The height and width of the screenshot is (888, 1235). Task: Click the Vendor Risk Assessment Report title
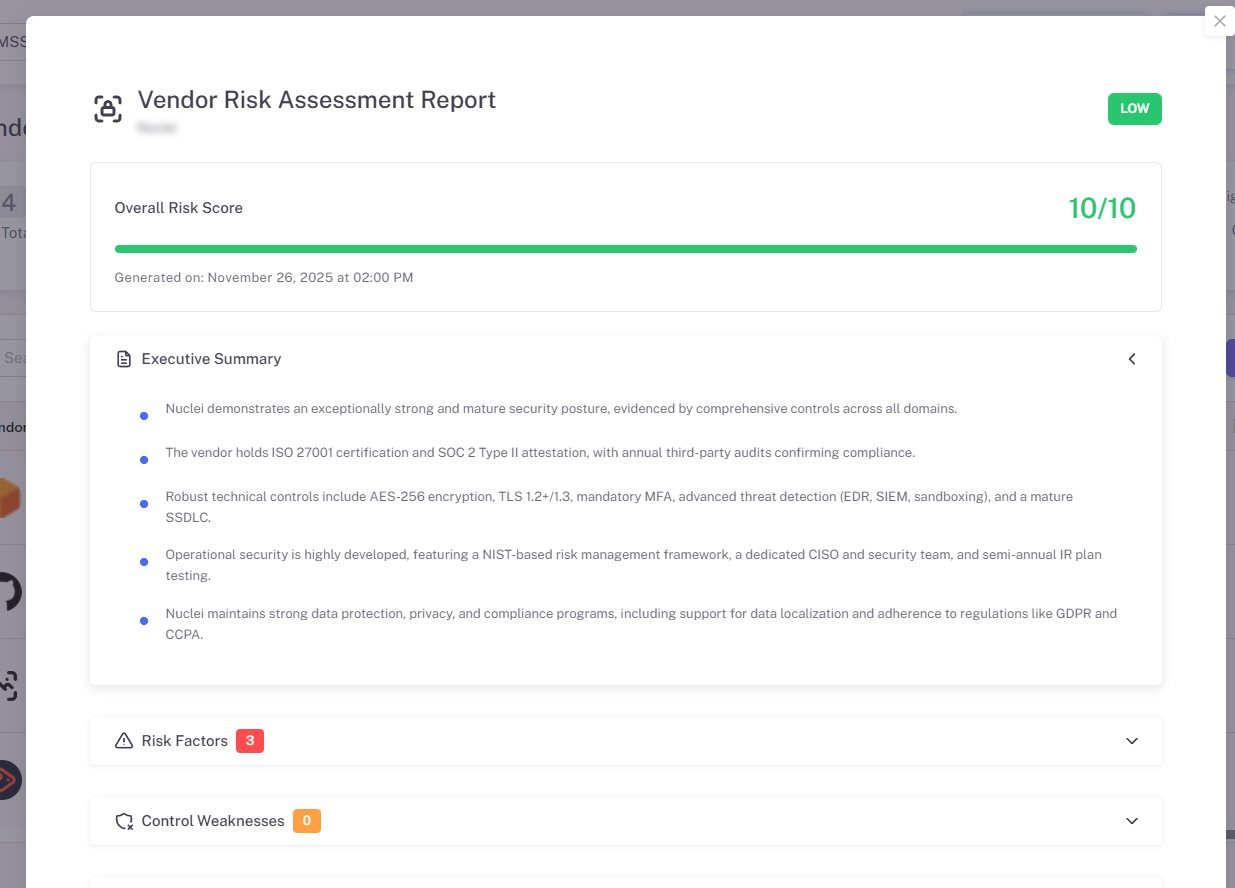coord(316,99)
